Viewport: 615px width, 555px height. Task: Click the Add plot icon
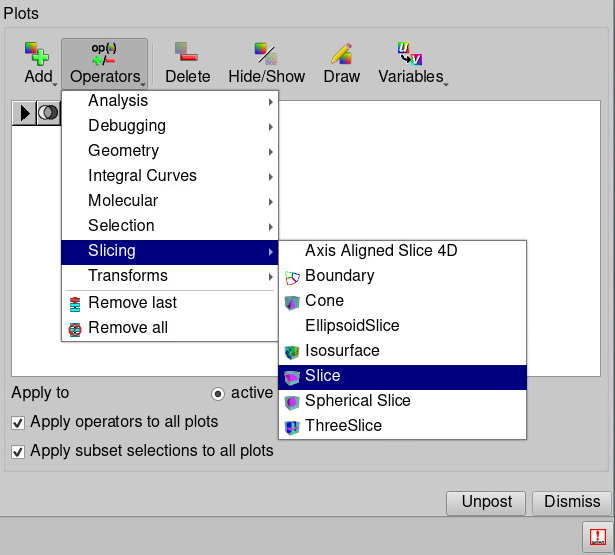pos(37,55)
